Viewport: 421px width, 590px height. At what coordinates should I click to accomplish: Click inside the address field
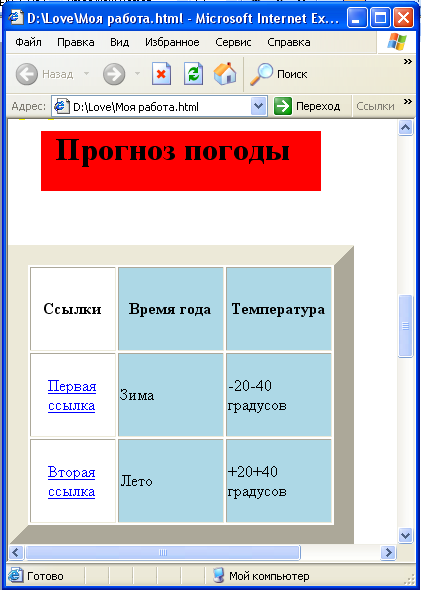tap(160, 107)
